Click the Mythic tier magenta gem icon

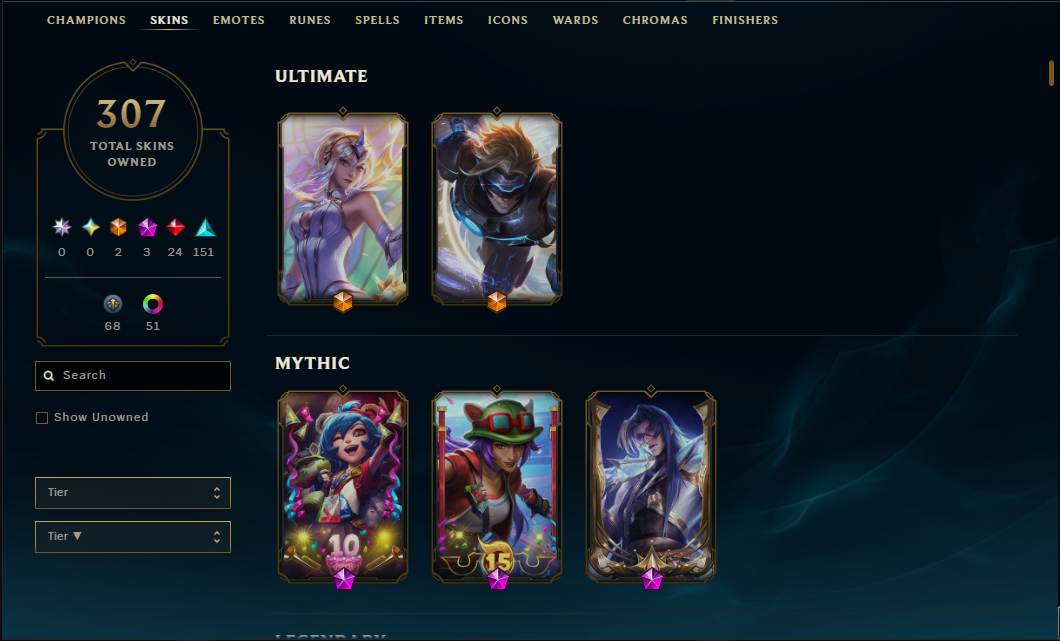pos(147,227)
